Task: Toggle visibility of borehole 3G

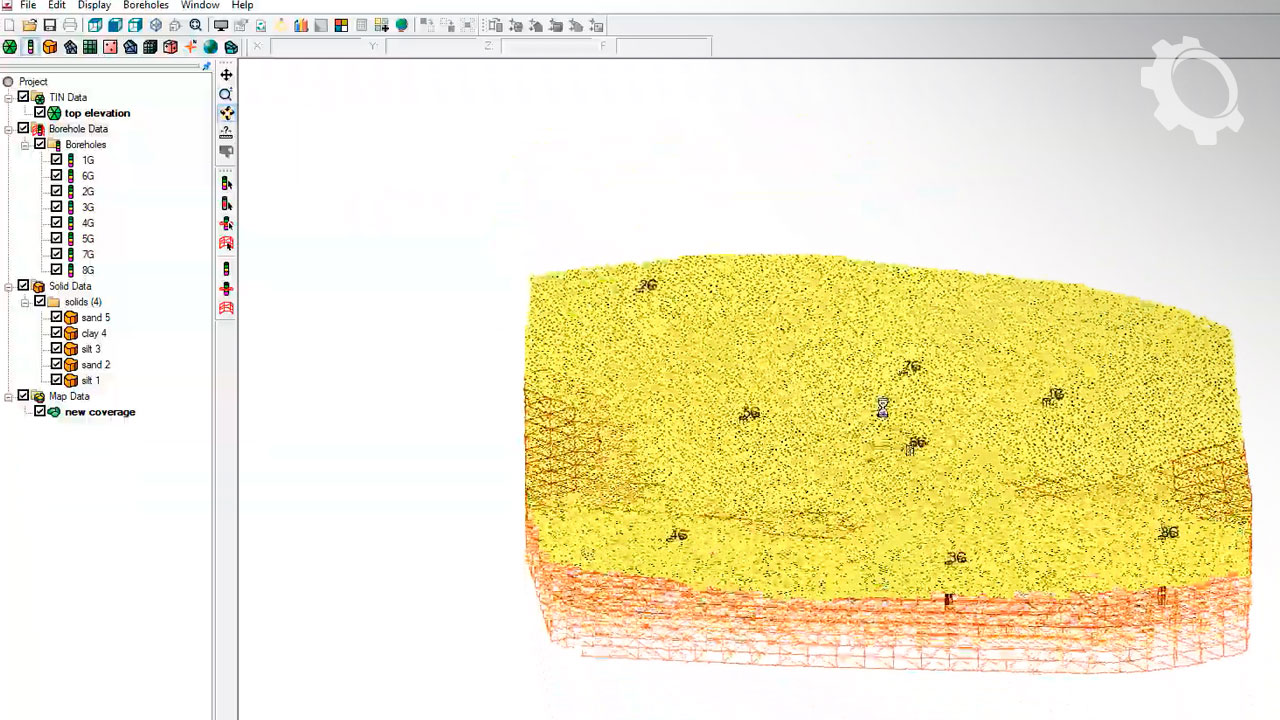Action: [x=57, y=207]
